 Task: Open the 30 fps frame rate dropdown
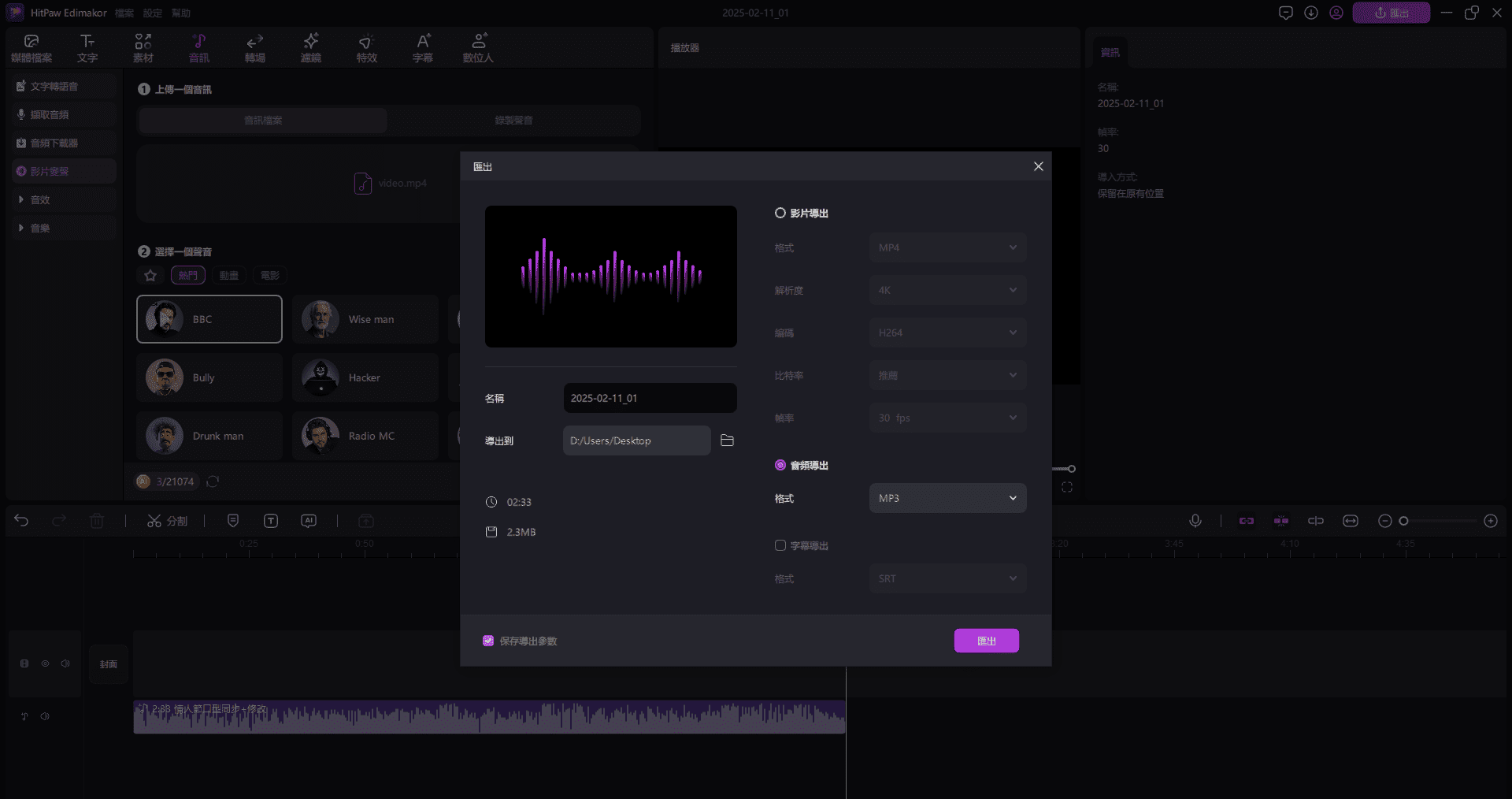coord(948,418)
